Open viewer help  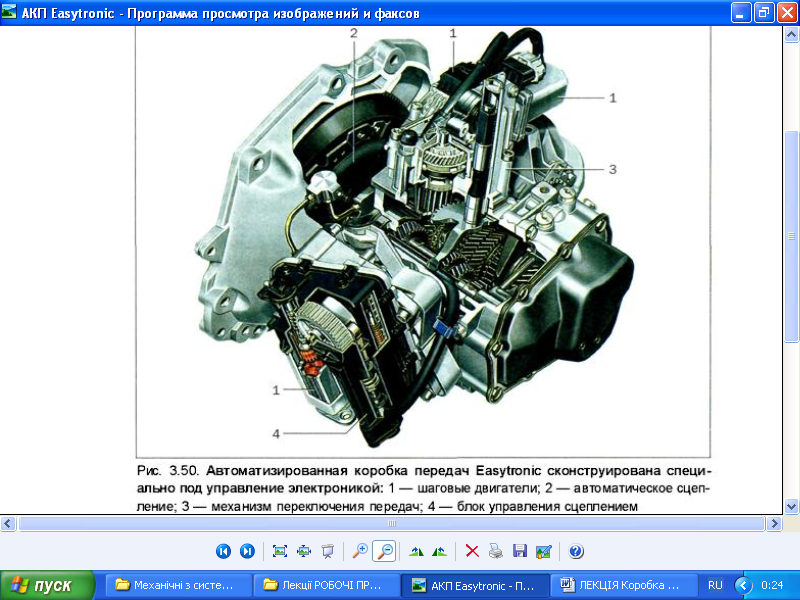pyautogui.click(x=576, y=551)
